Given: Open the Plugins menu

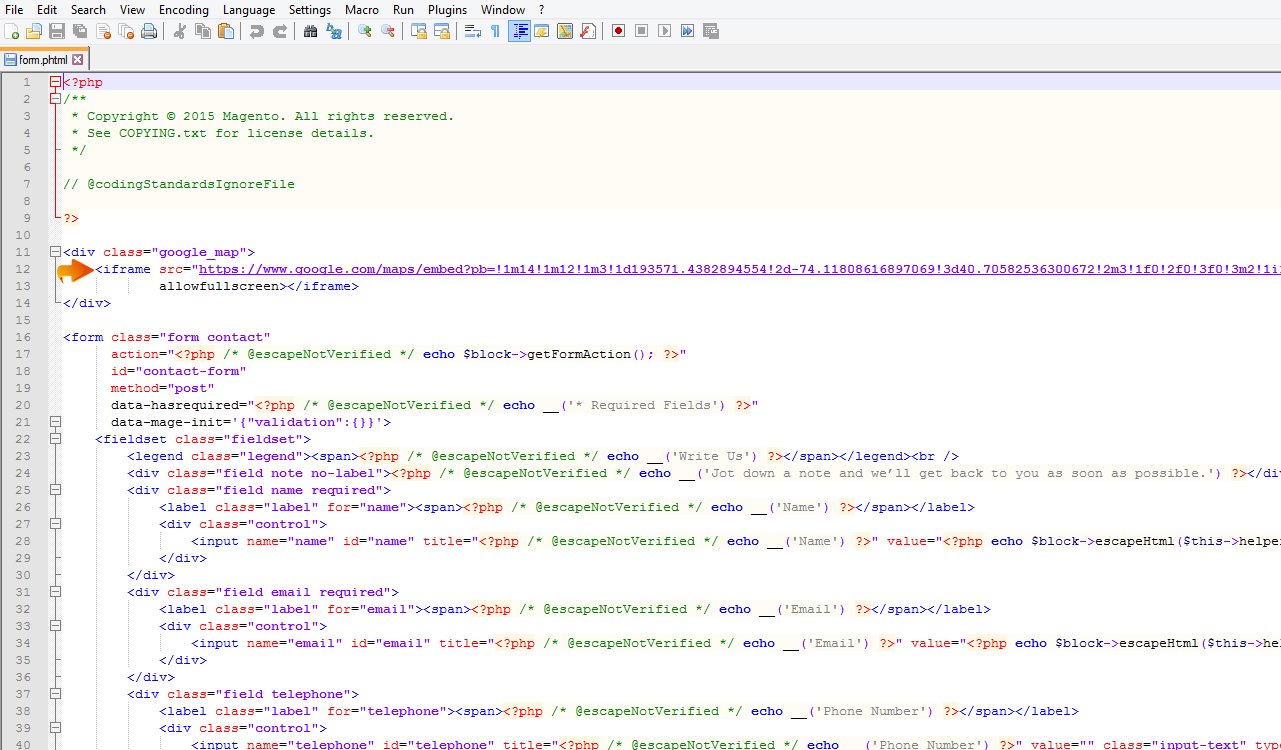Looking at the screenshot, I should tap(447, 9).
